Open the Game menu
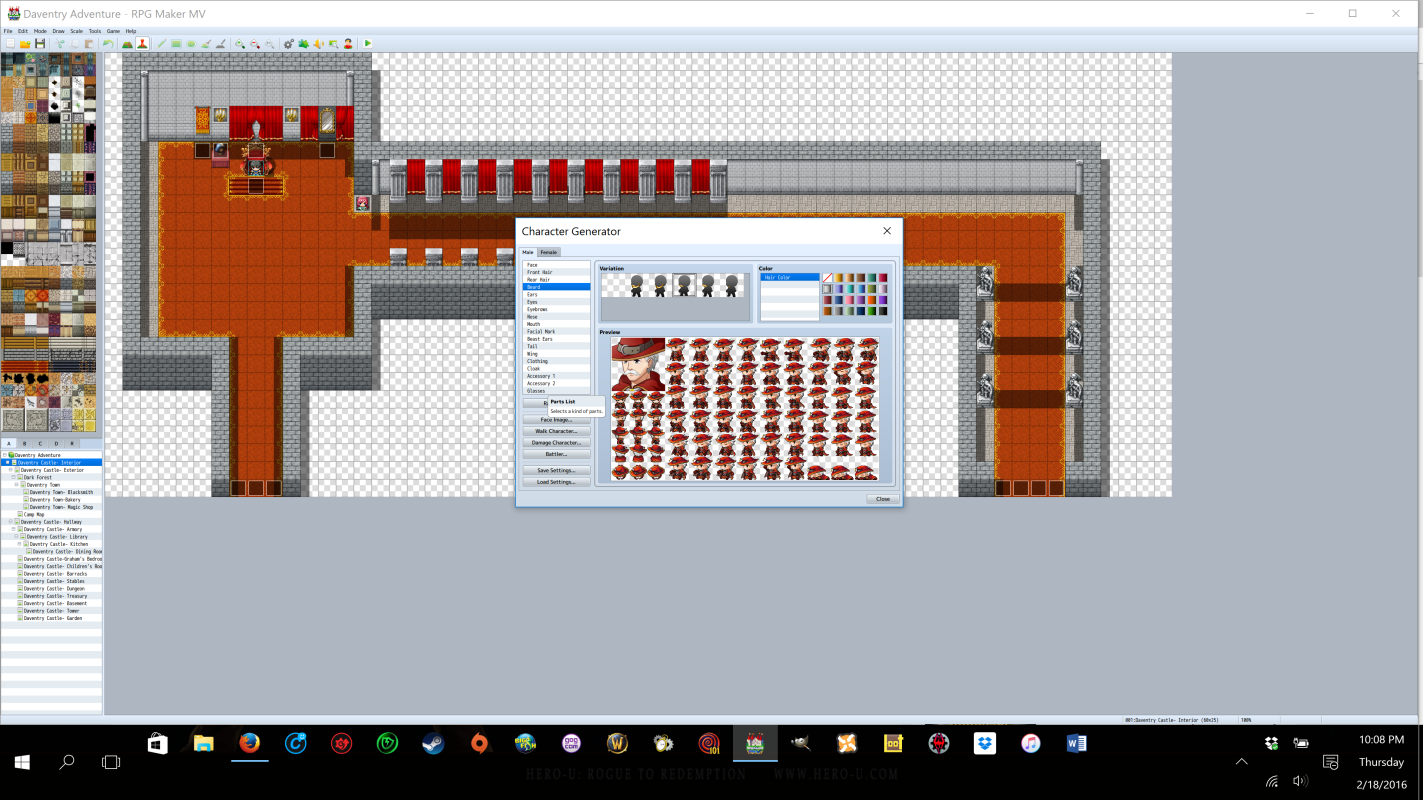 click(x=113, y=31)
